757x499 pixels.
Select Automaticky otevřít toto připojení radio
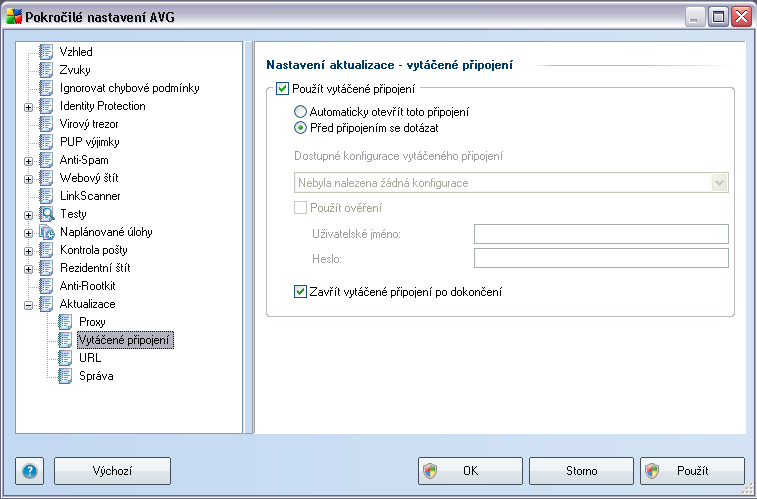pyautogui.click(x=300, y=112)
